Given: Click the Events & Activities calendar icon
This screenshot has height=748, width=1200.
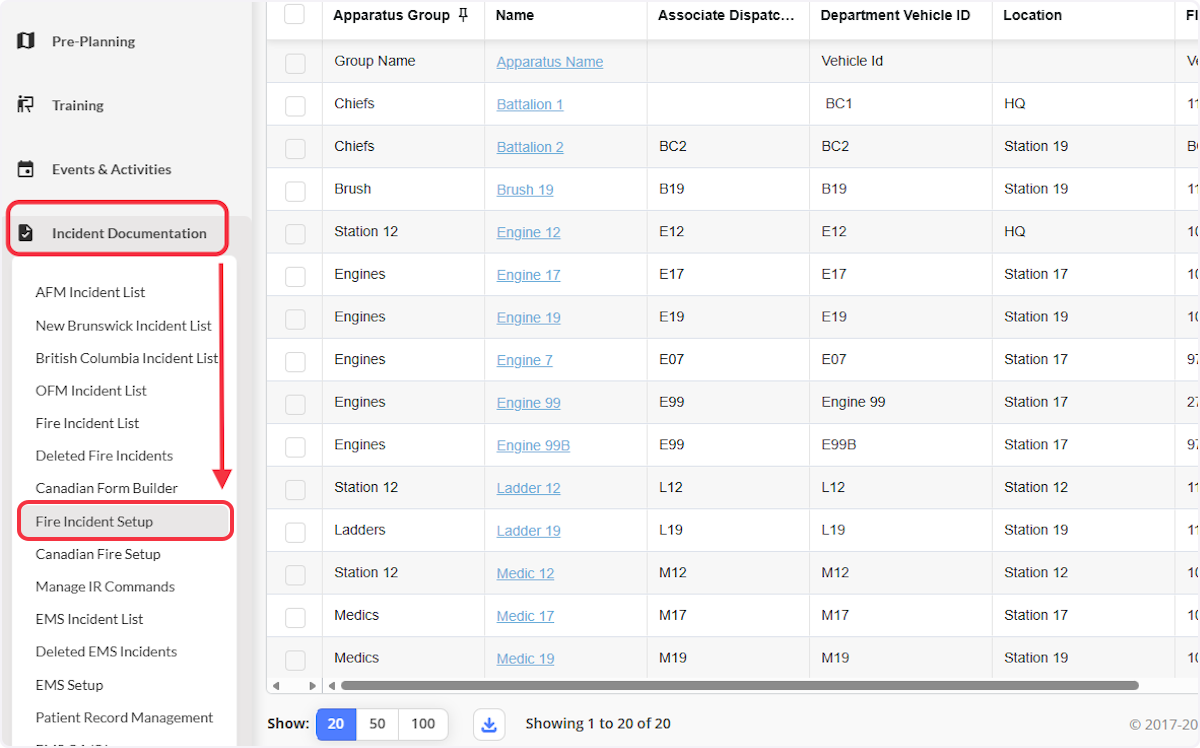Looking at the screenshot, I should [26, 169].
